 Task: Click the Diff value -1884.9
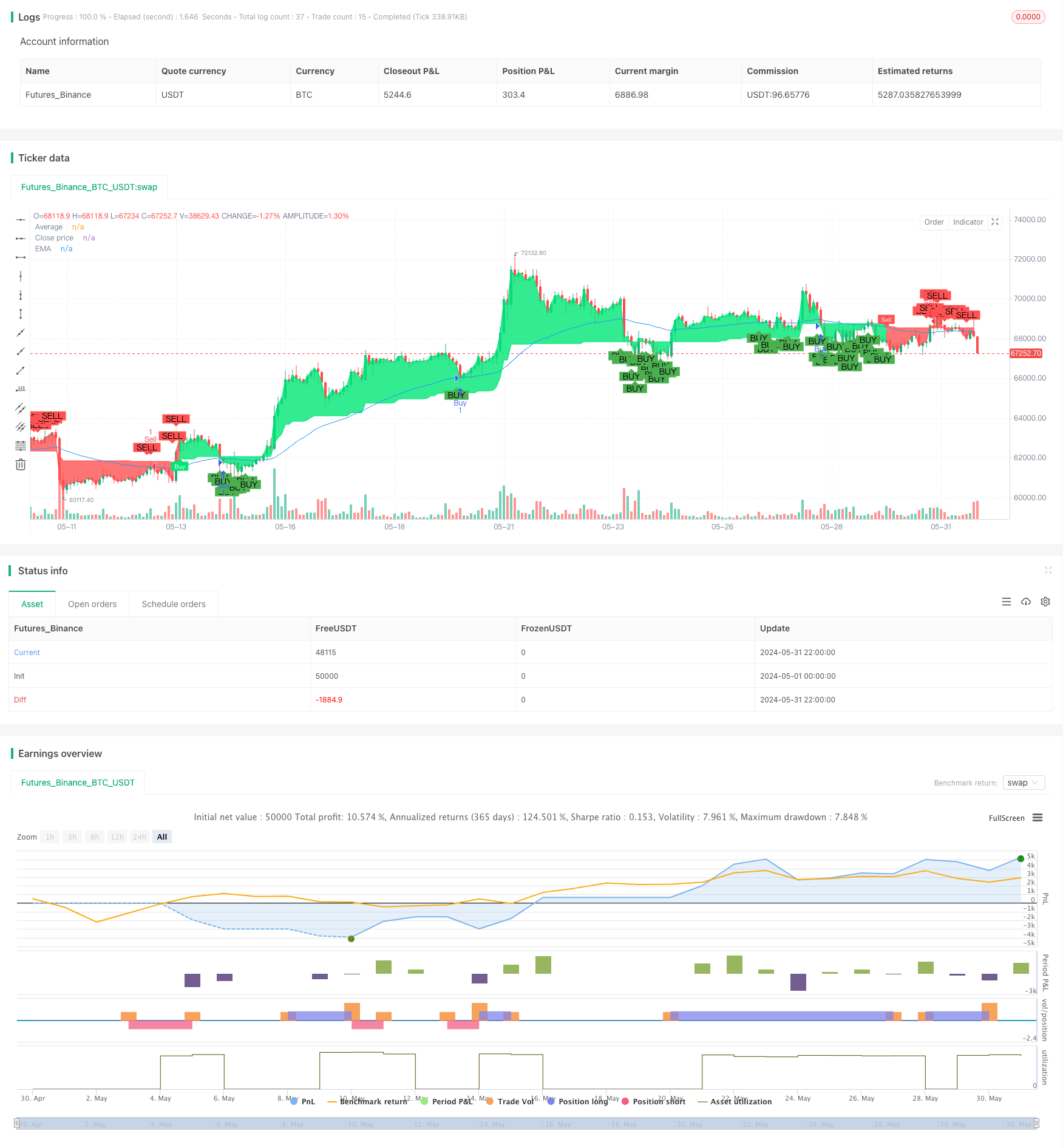tap(329, 700)
